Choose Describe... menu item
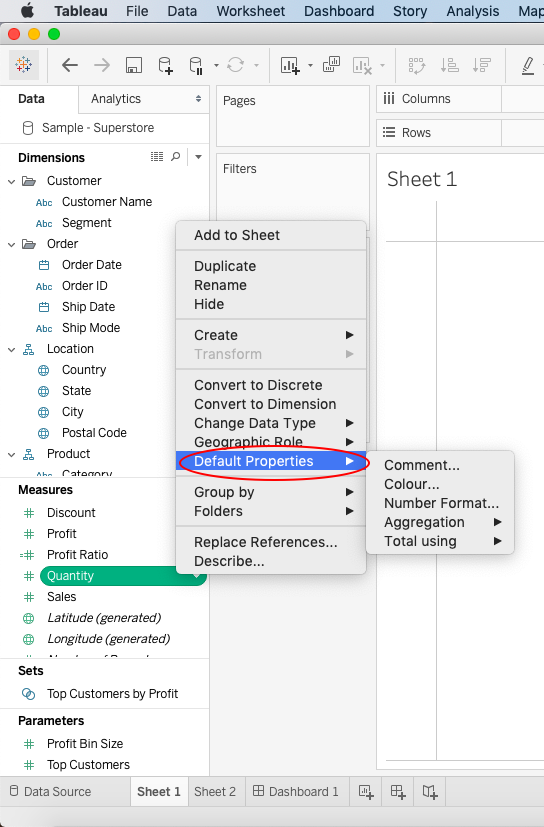Image resolution: width=544 pixels, height=827 pixels. pyautogui.click(x=271, y=561)
